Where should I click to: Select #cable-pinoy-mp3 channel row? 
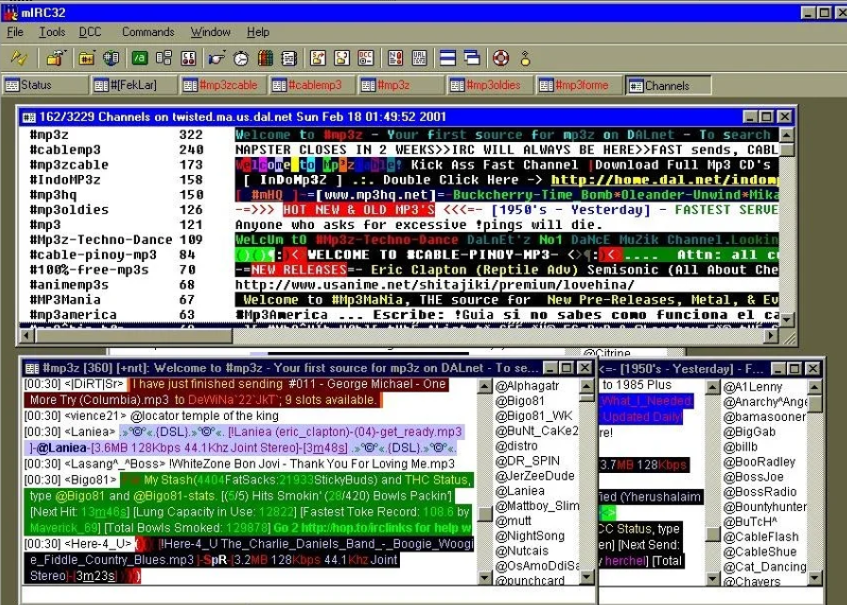coord(399,254)
